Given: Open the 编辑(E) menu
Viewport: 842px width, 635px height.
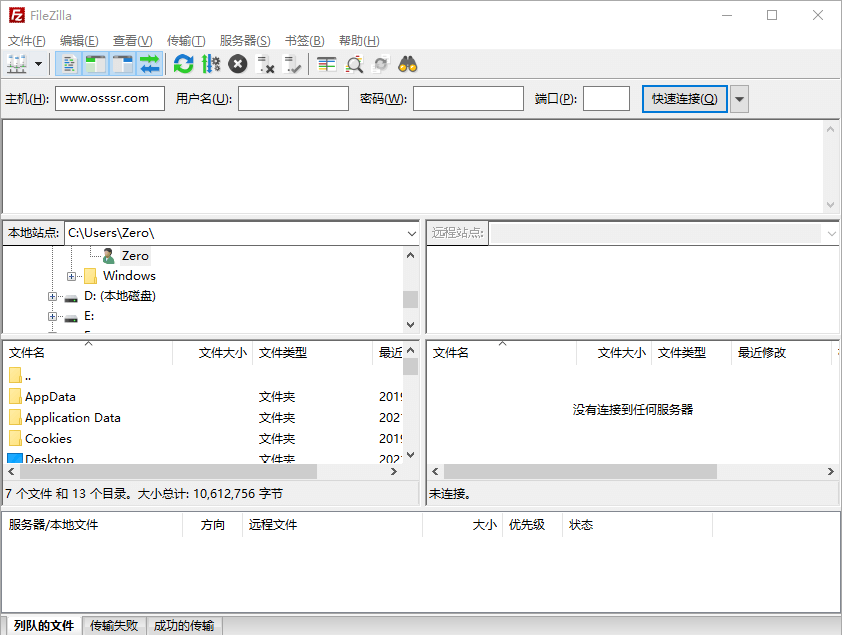Looking at the screenshot, I should 79,41.
